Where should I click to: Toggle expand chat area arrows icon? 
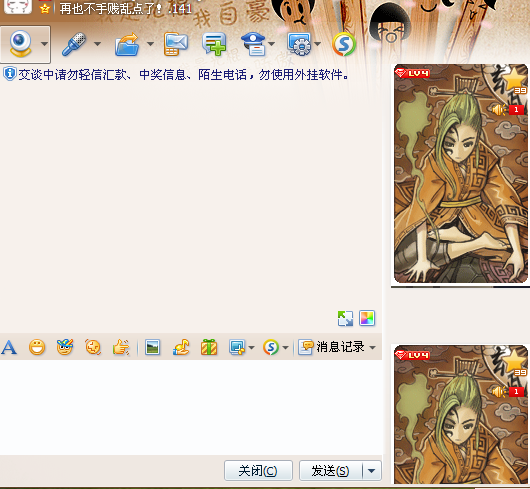345,318
